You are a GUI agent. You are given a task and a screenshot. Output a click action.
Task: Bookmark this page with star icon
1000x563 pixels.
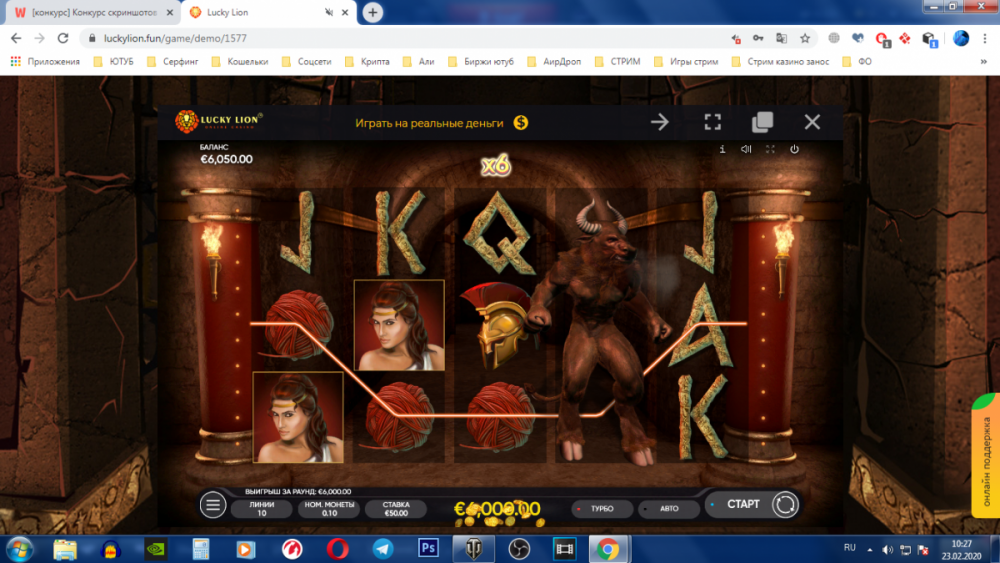pos(805,38)
